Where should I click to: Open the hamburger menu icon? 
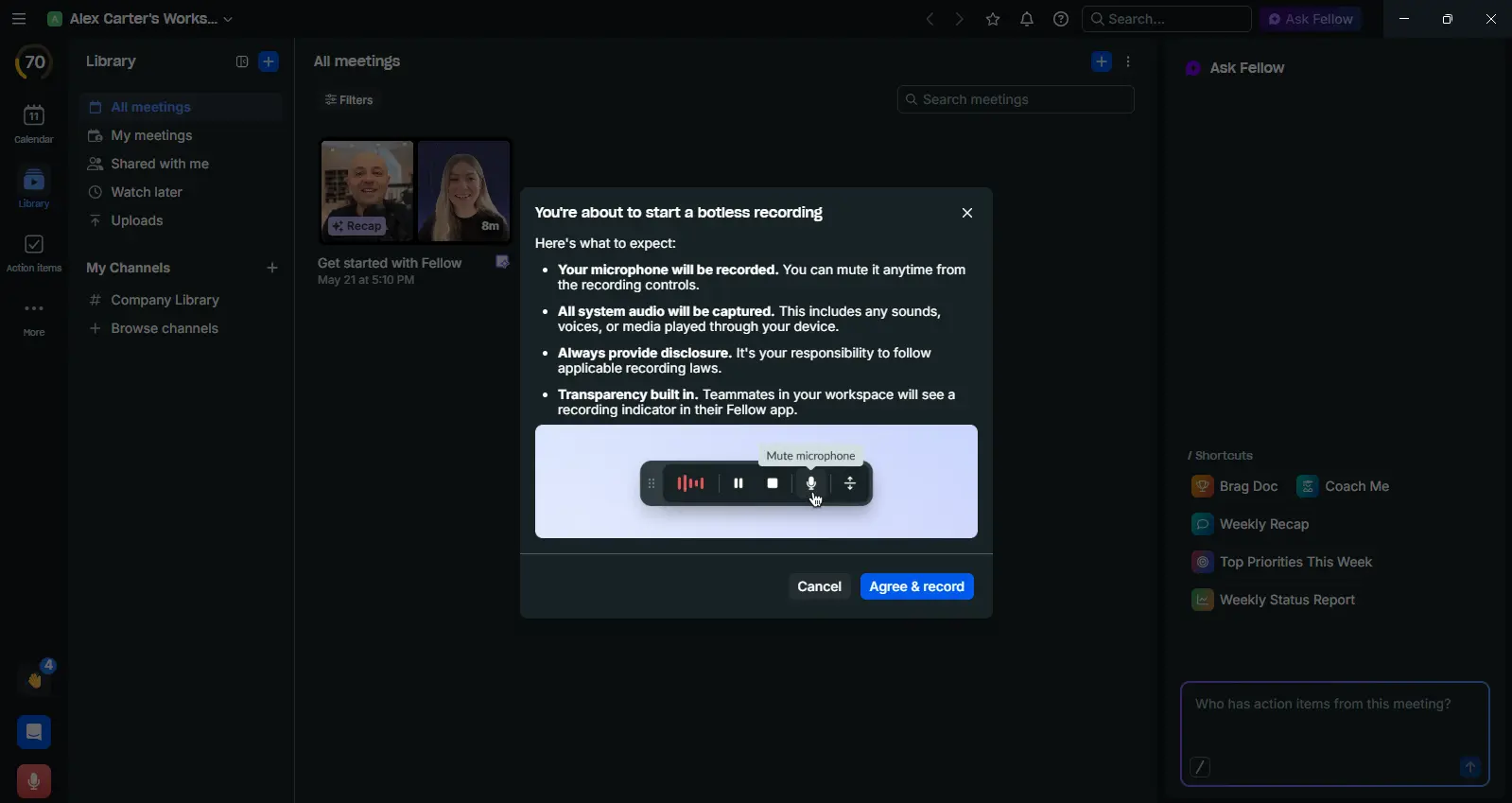coord(19,19)
